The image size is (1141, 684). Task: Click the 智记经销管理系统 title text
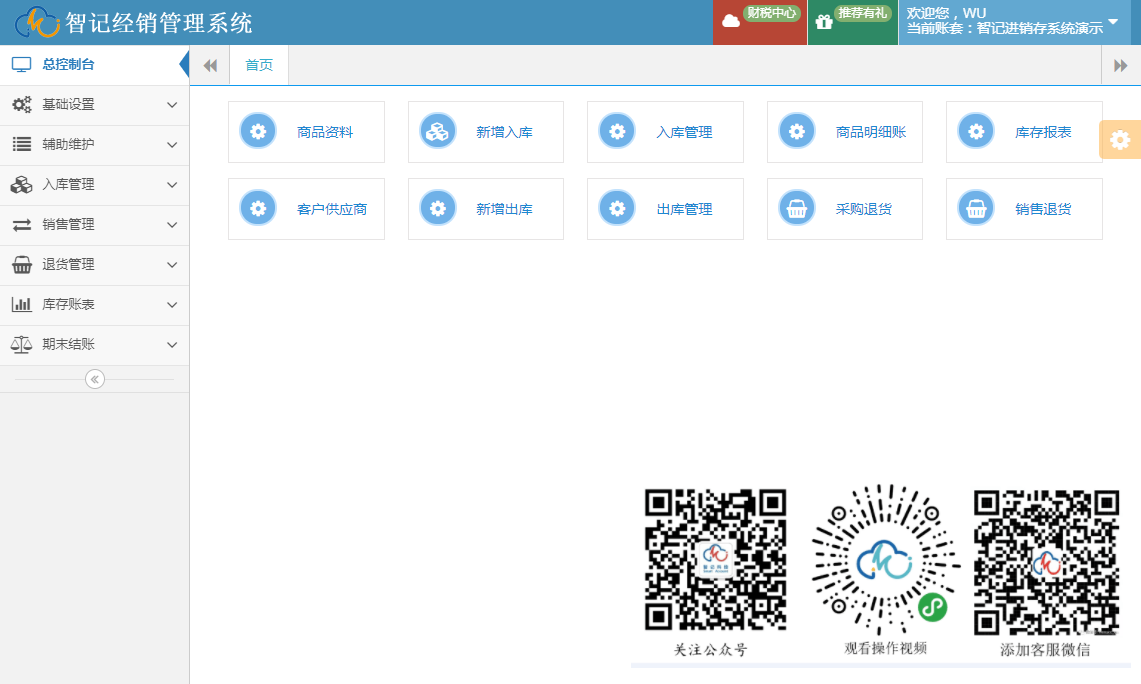coord(159,23)
